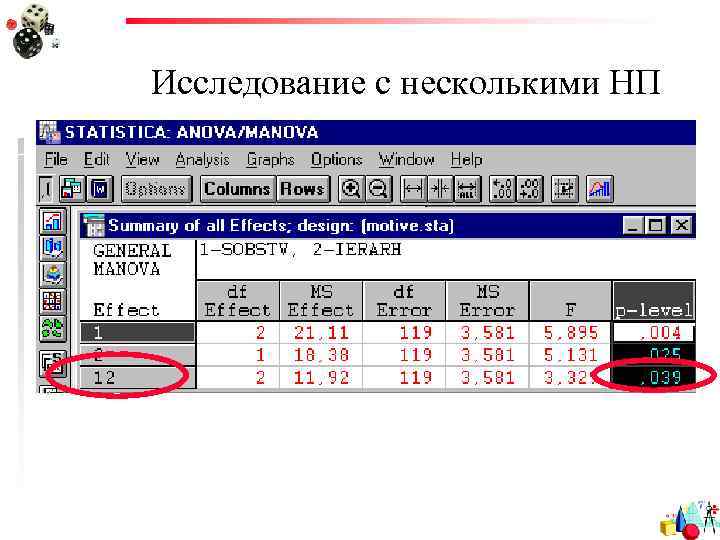Click the Columns toolbar button
This screenshot has width=720, height=540.
pyautogui.click(x=238, y=189)
